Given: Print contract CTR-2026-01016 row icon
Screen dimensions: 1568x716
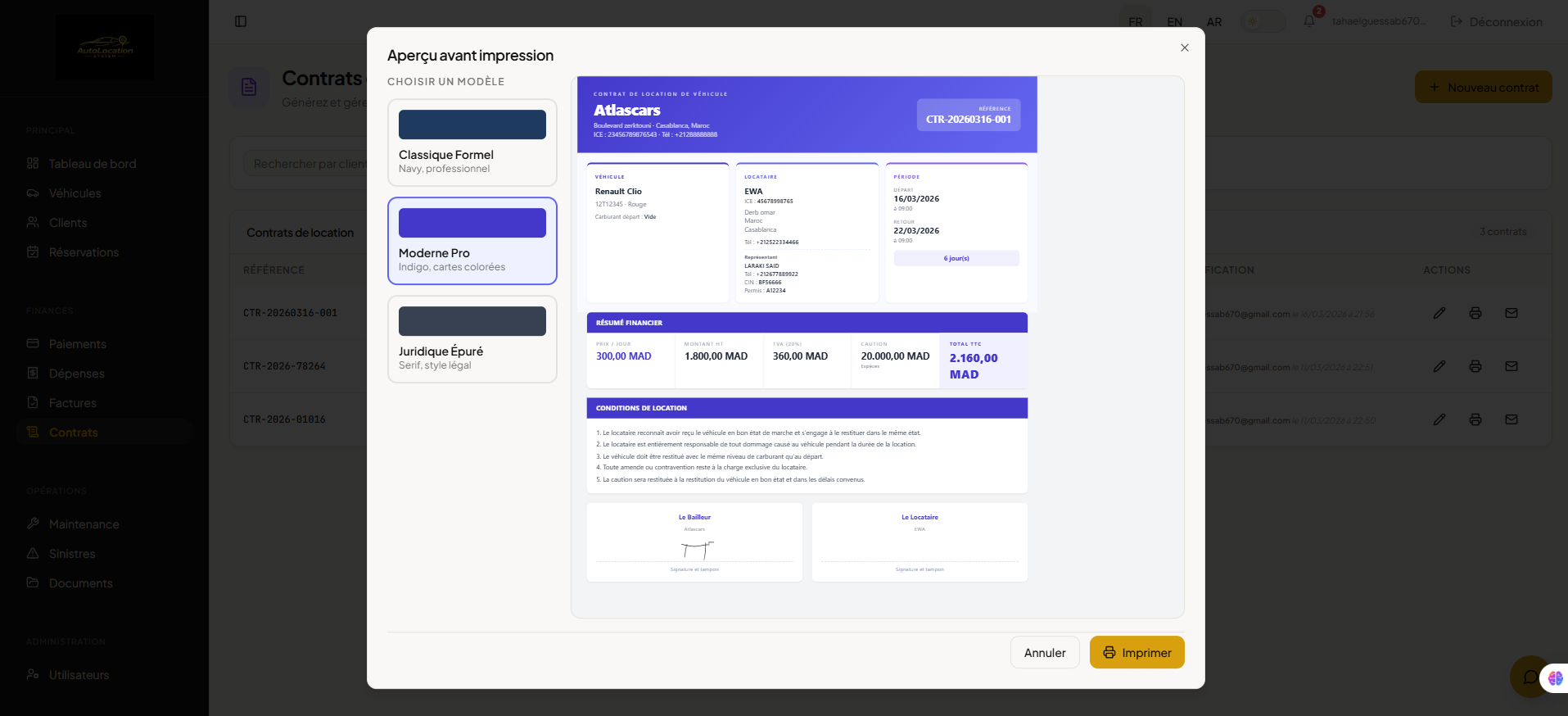Looking at the screenshot, I should (1475, 419).
